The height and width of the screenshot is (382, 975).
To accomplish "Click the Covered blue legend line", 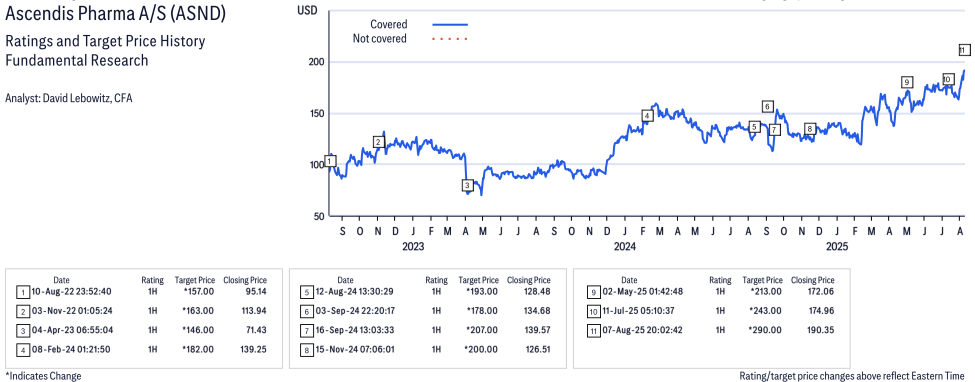I will click(450, 24).
